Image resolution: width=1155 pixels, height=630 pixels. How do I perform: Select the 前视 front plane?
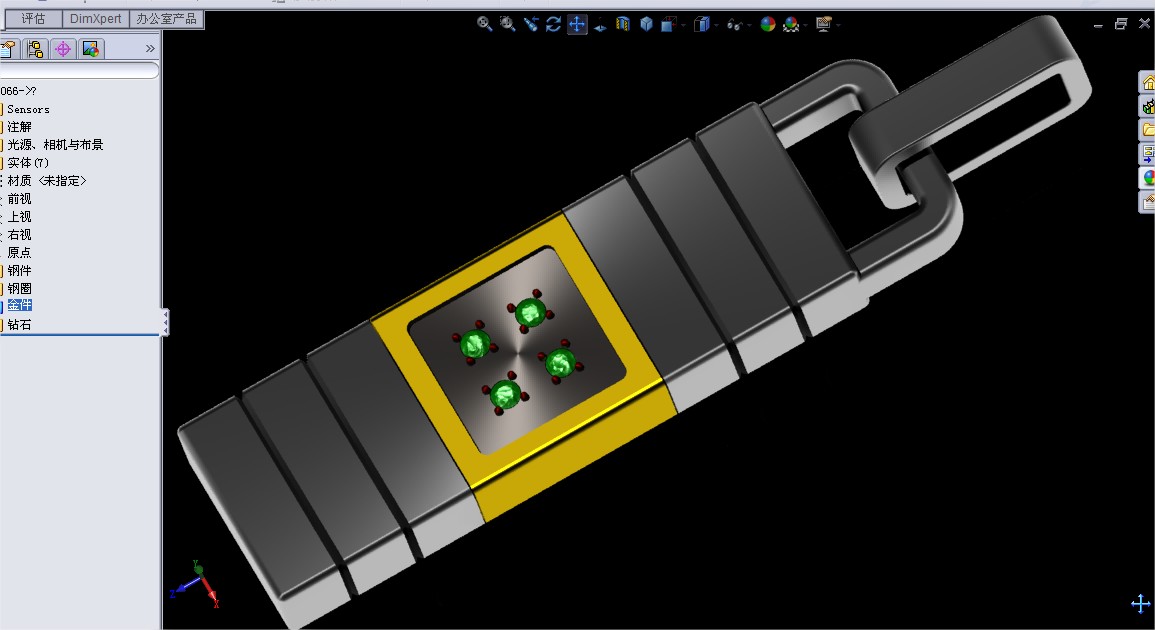point(19,199)
